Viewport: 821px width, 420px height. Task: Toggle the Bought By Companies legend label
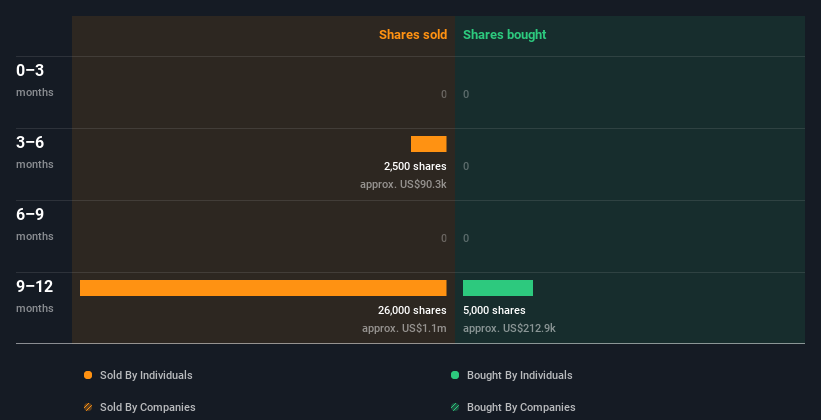tap(521, 407)
